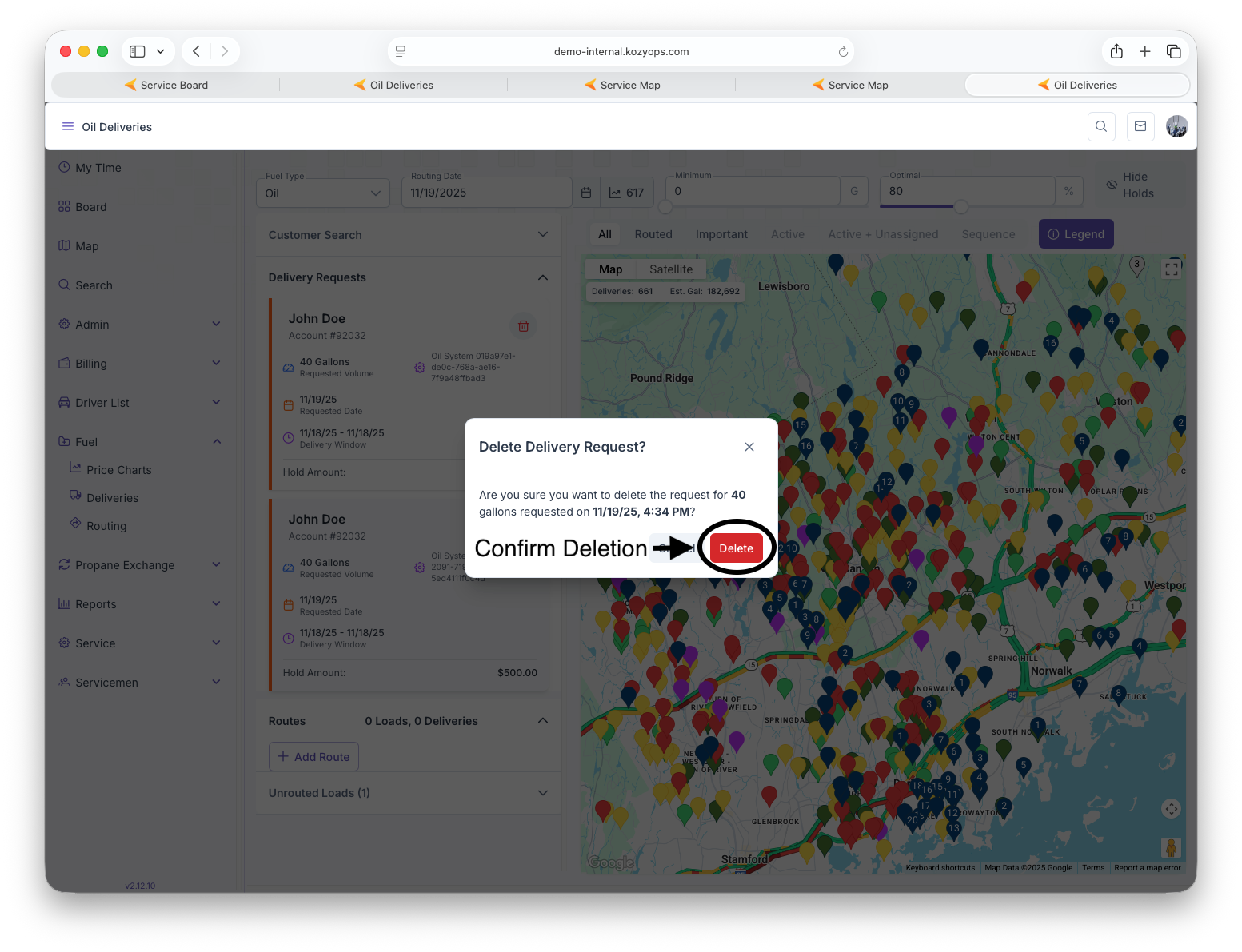Click the user avatar in header
Screen dimensions: 1242x952
pos(1176,126)
